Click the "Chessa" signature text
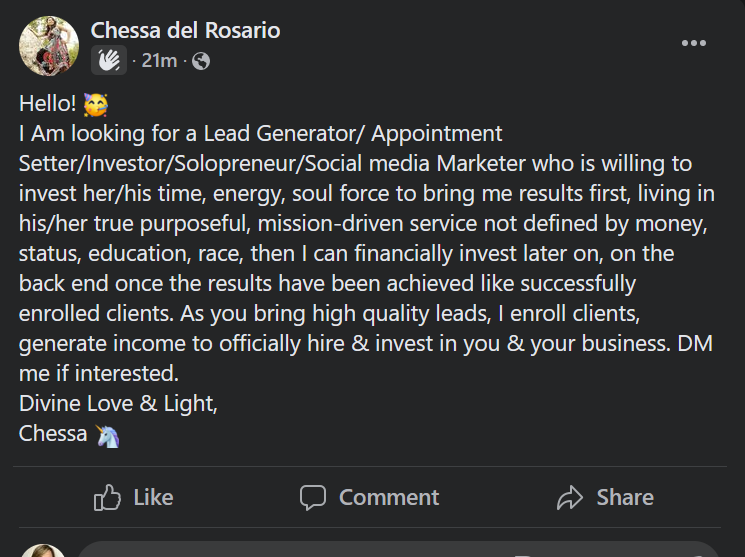Viewport: 745px width, 557px height. [53, 435]
